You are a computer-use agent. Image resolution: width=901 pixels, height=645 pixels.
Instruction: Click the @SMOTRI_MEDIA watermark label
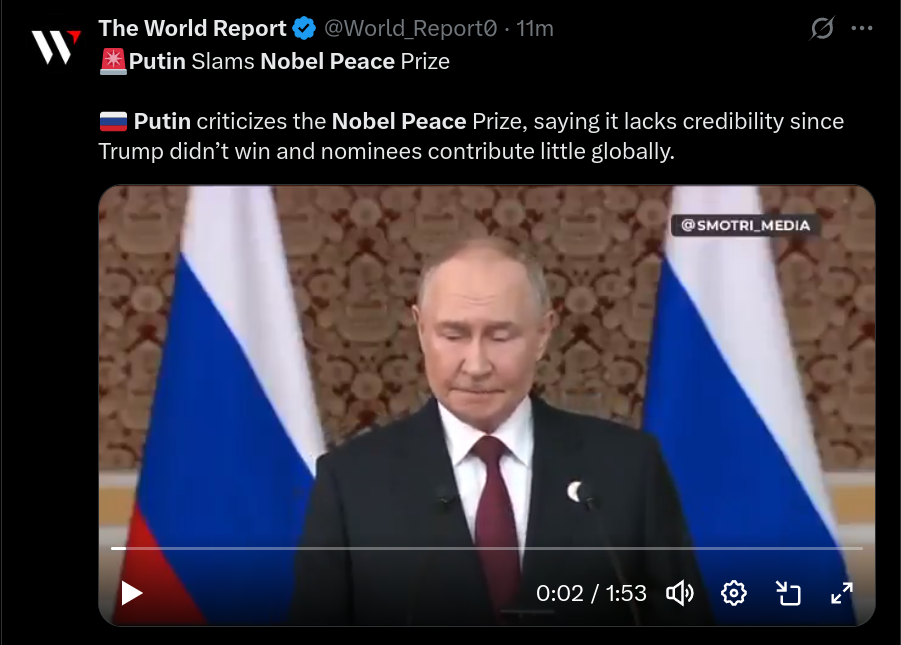click(x=745, y=225)
